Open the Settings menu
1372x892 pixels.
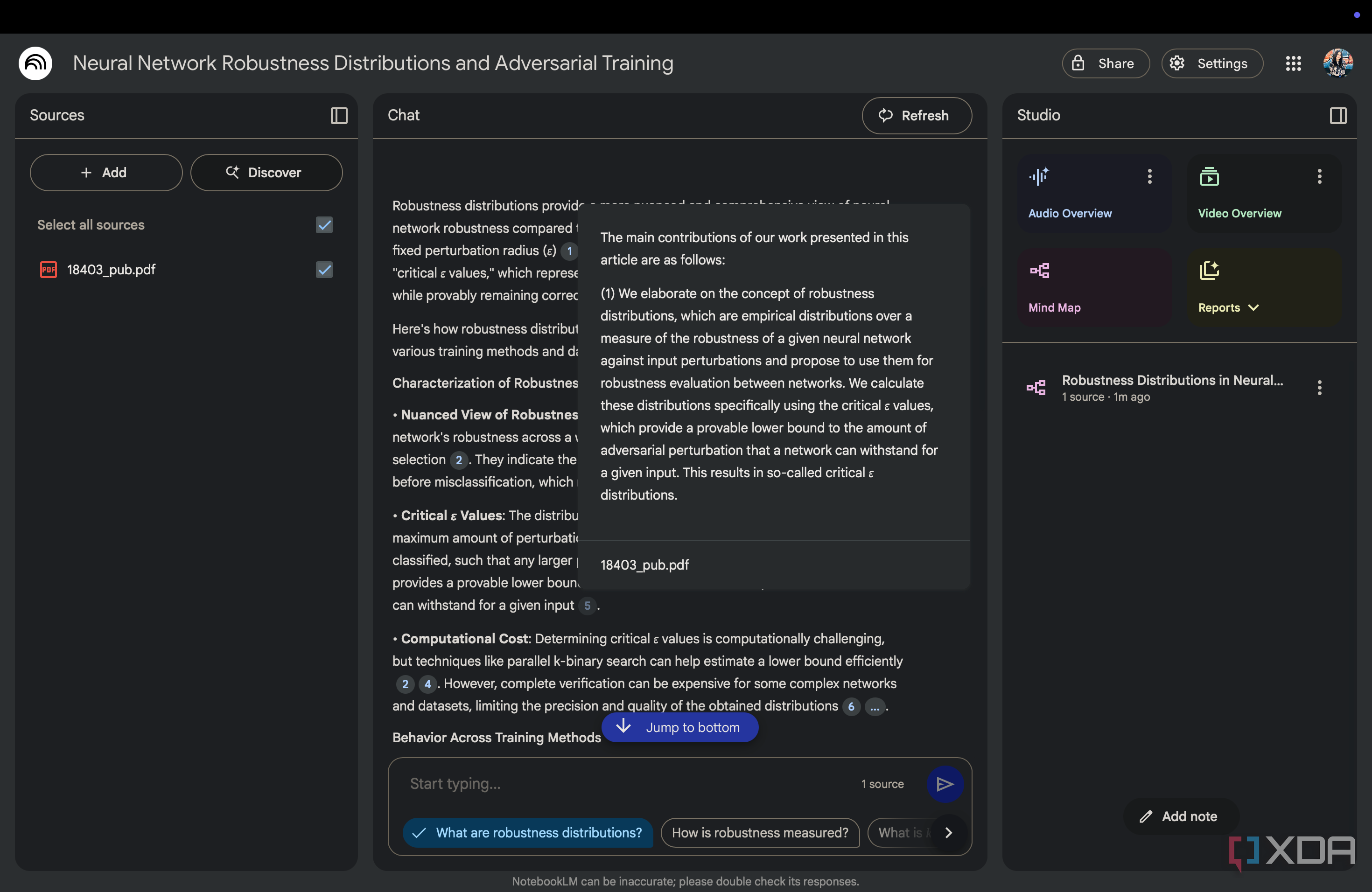click(1212, 63)
